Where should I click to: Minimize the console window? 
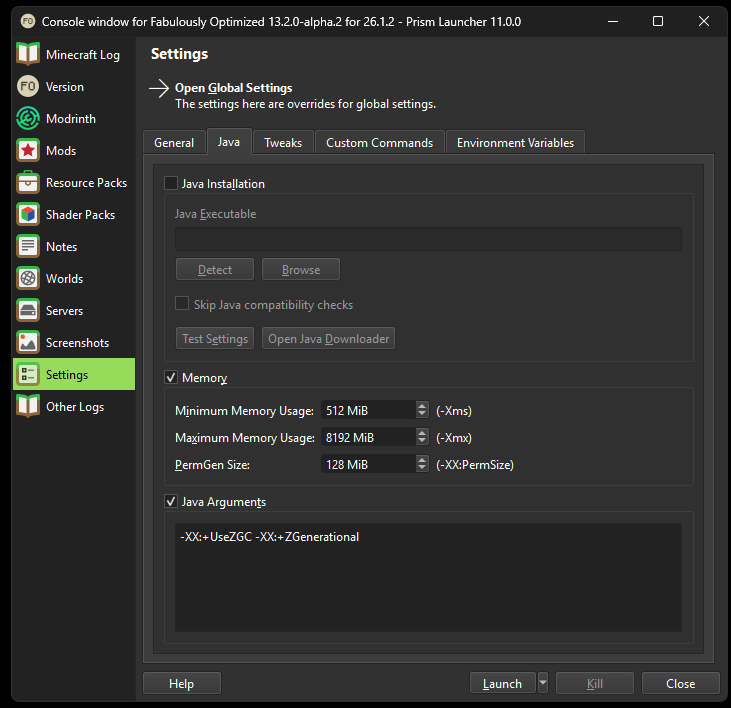click(x=613, y=21)
